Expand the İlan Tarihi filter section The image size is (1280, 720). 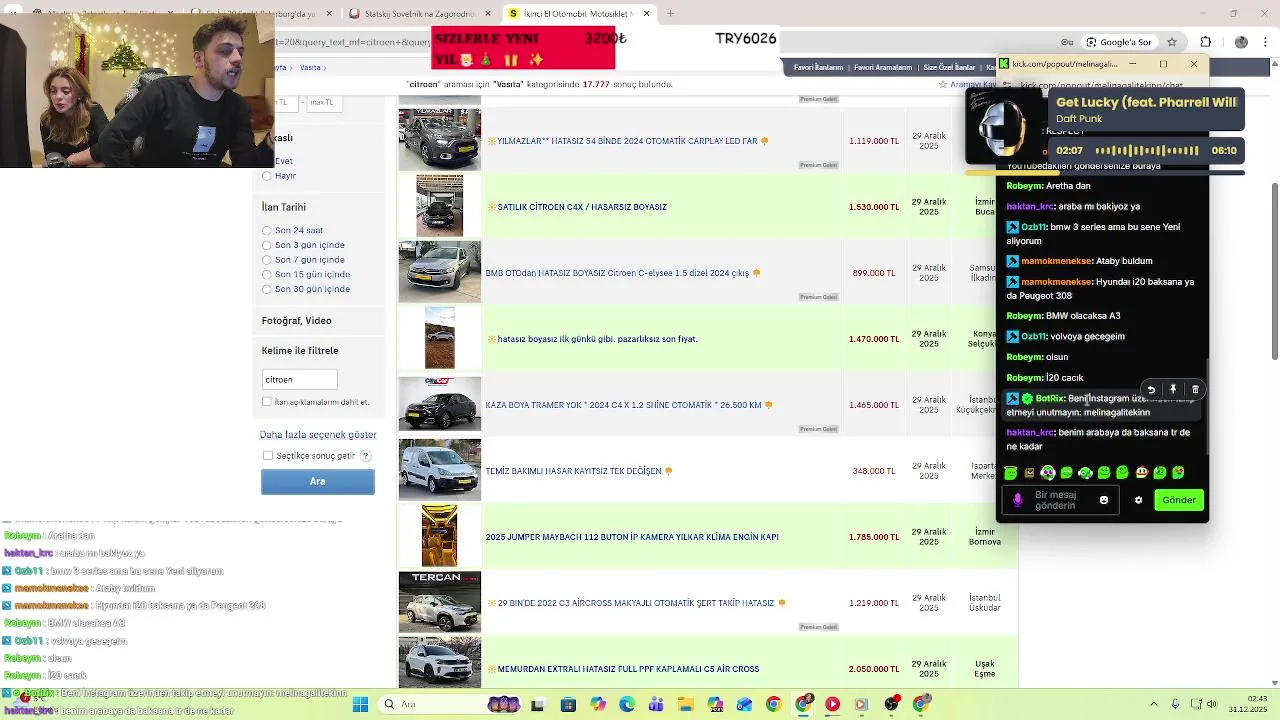pyautogui.click(x=284, y=207)
